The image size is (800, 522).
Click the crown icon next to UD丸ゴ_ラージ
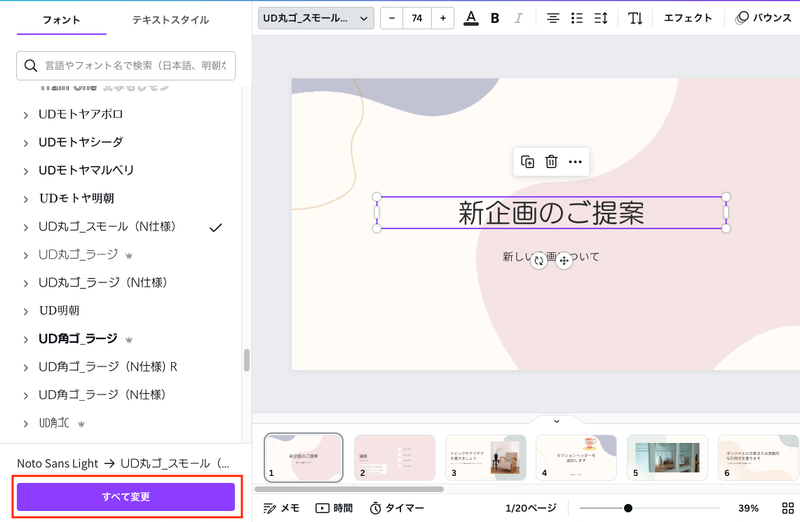tap(129, 256)
